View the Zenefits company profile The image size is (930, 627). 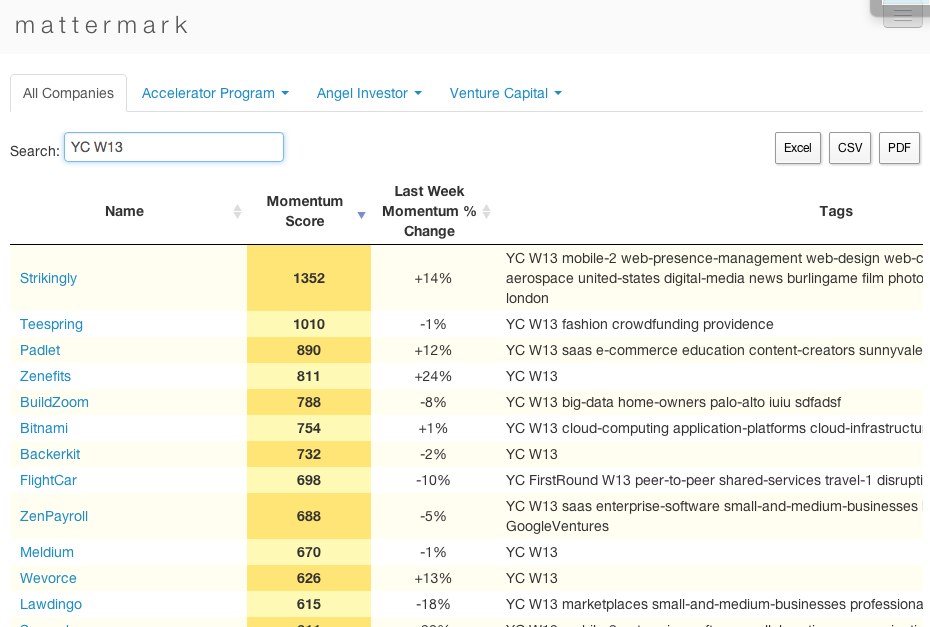tap(45, 376)
